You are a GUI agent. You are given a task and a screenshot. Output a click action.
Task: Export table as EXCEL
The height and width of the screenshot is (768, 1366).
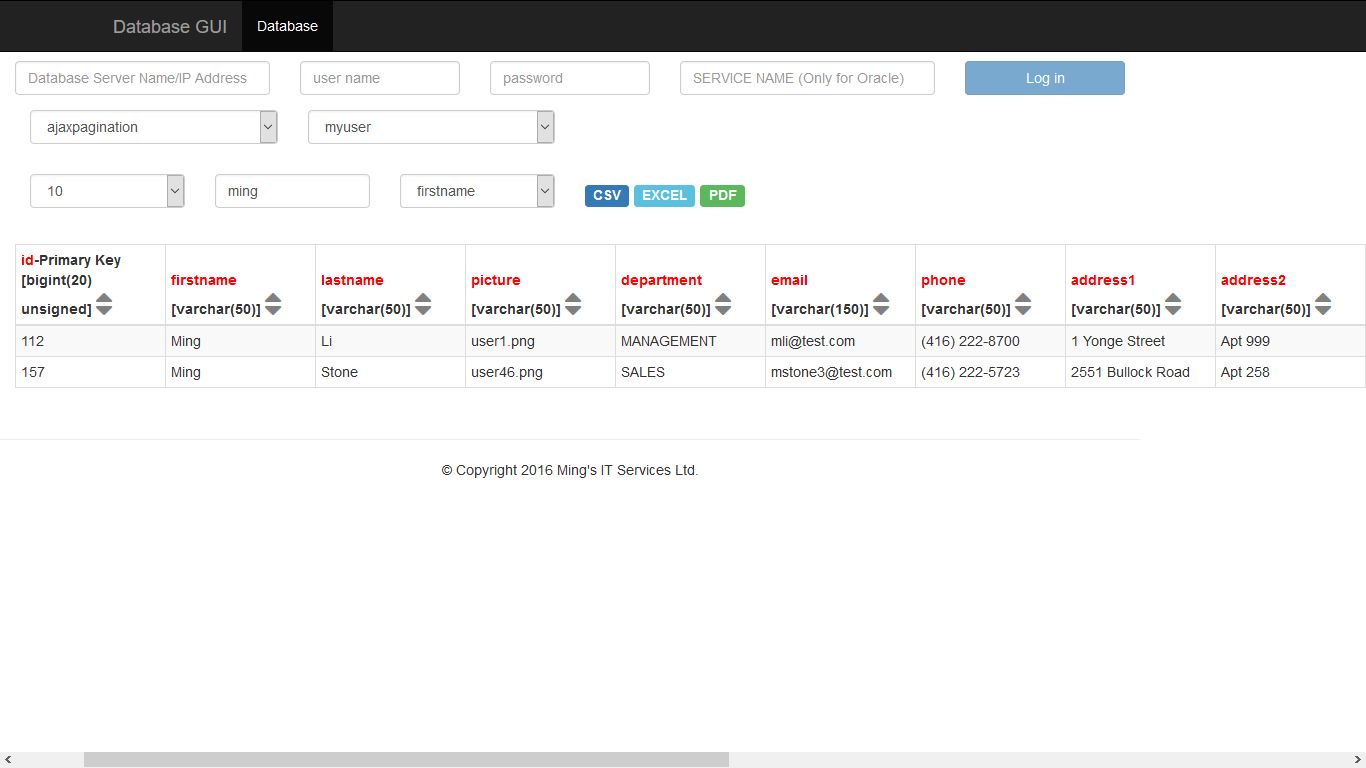tap(664, 195)
